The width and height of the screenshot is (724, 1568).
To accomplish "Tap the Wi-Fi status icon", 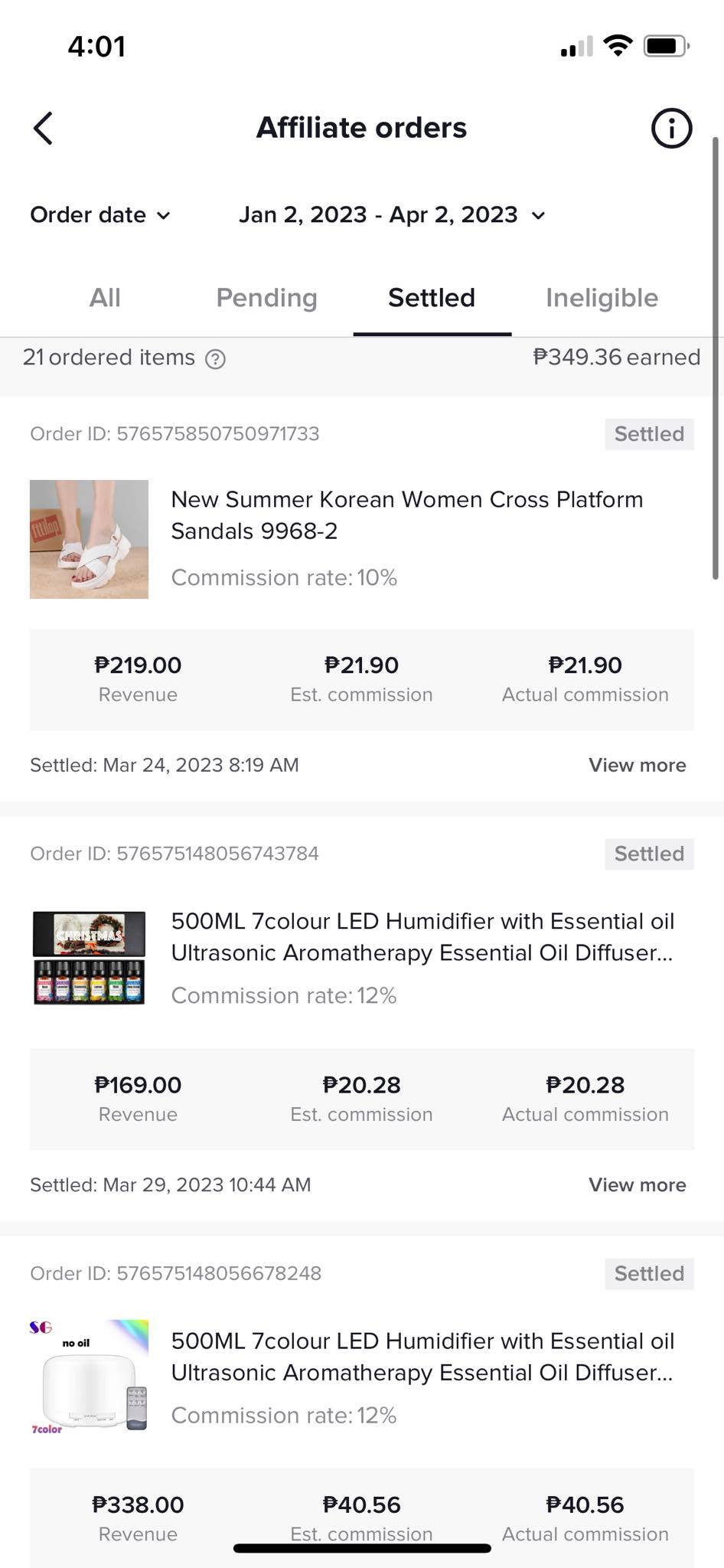I will click(618, 46).
